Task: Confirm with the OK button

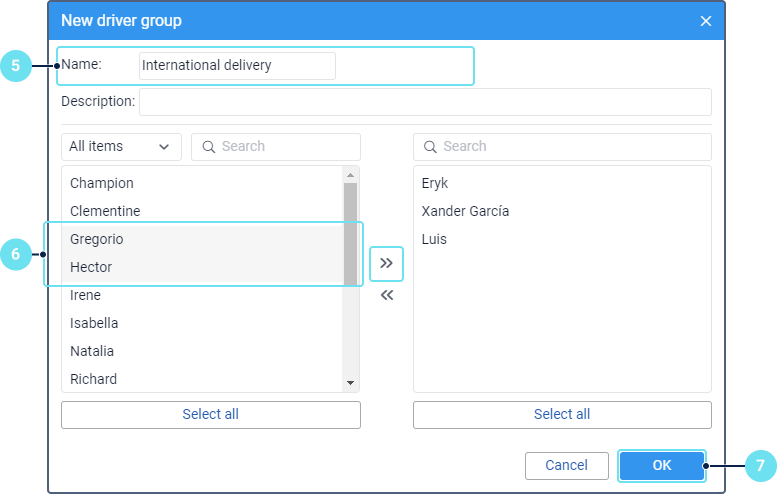Action: [x=662, y=465]
